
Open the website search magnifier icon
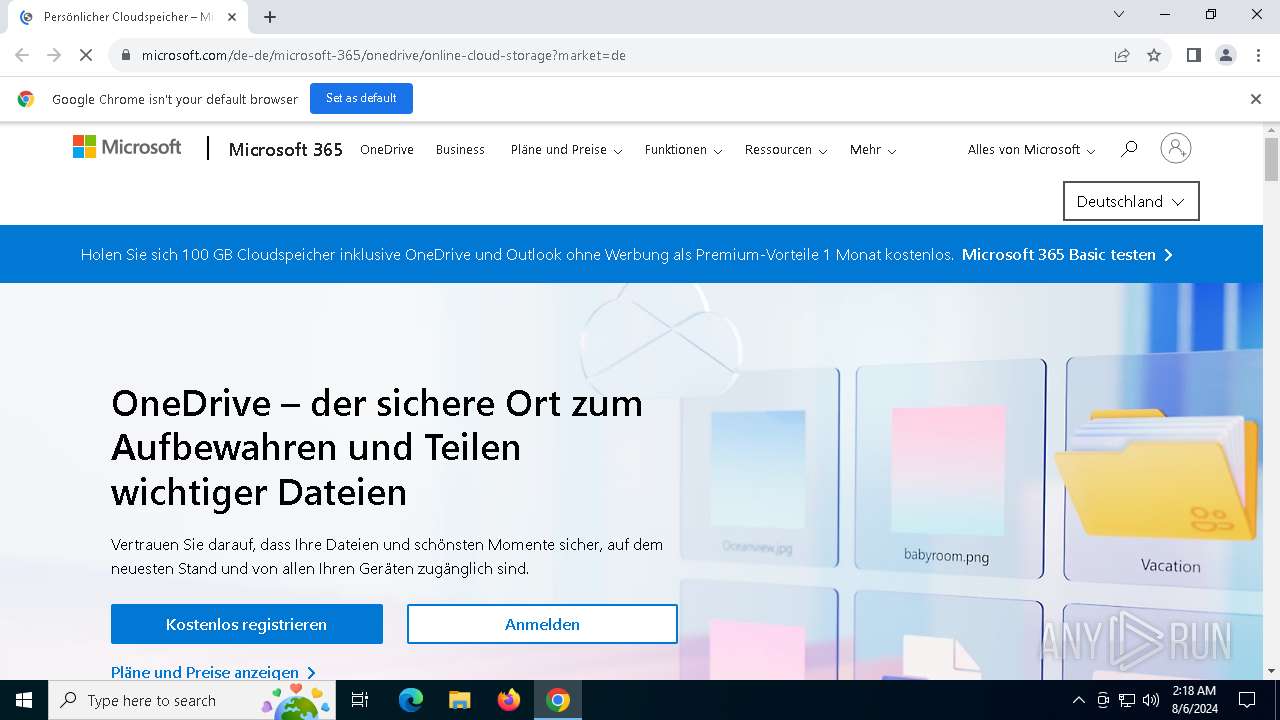click(1129, 149)
